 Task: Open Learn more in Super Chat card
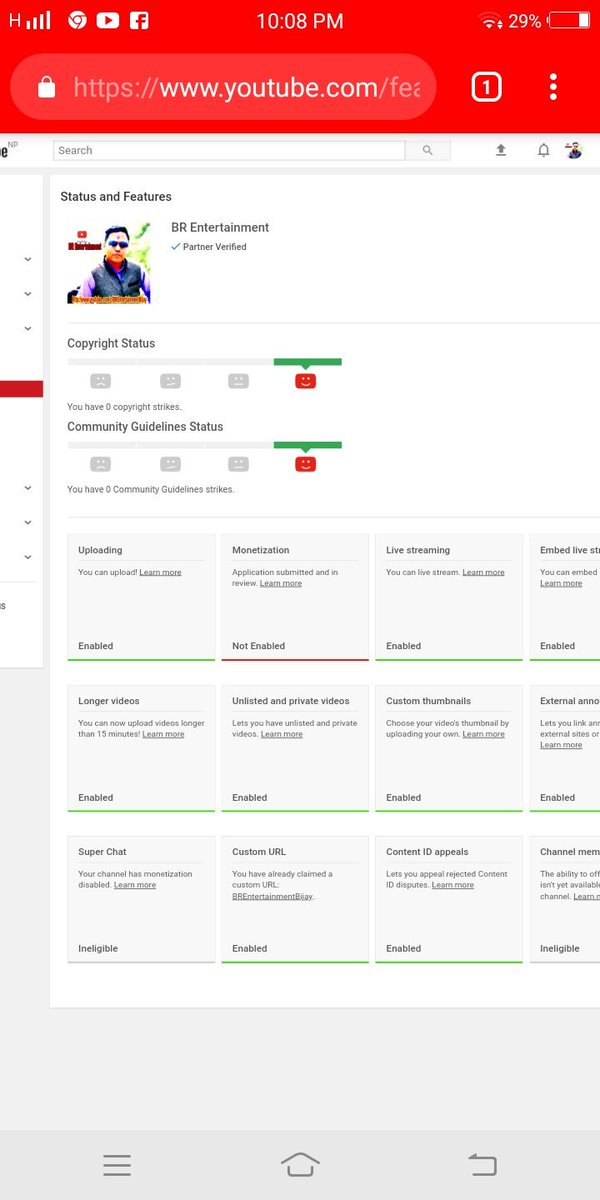tap(135, 886)
